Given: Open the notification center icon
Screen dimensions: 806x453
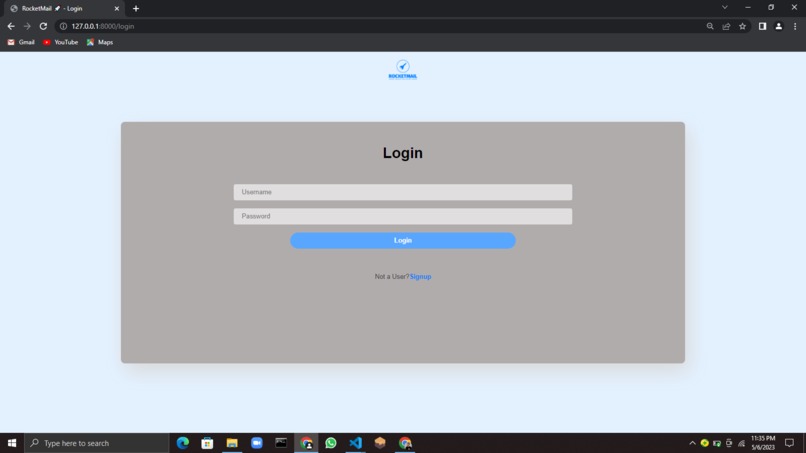Looking at the screenshot, I should [x=790, y=443].
